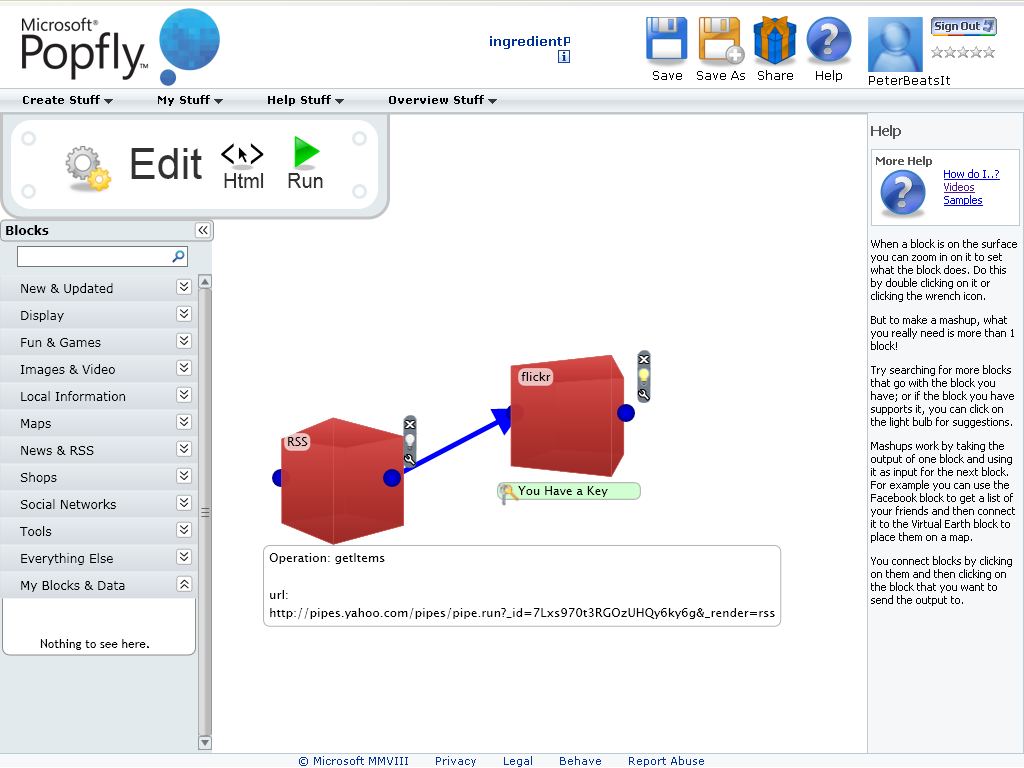Click the Save As icon

pos(720,40)
